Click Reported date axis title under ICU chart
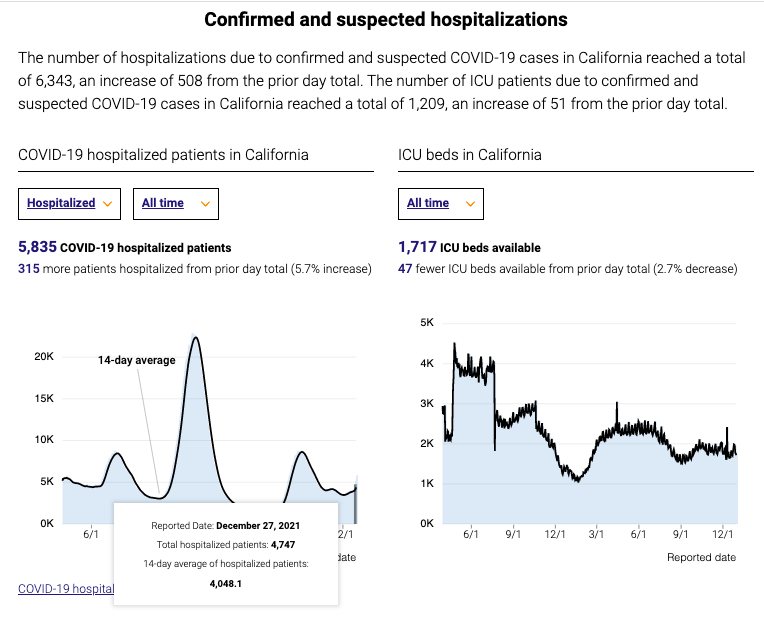This screenshot has width=764, height=618. 701,557
